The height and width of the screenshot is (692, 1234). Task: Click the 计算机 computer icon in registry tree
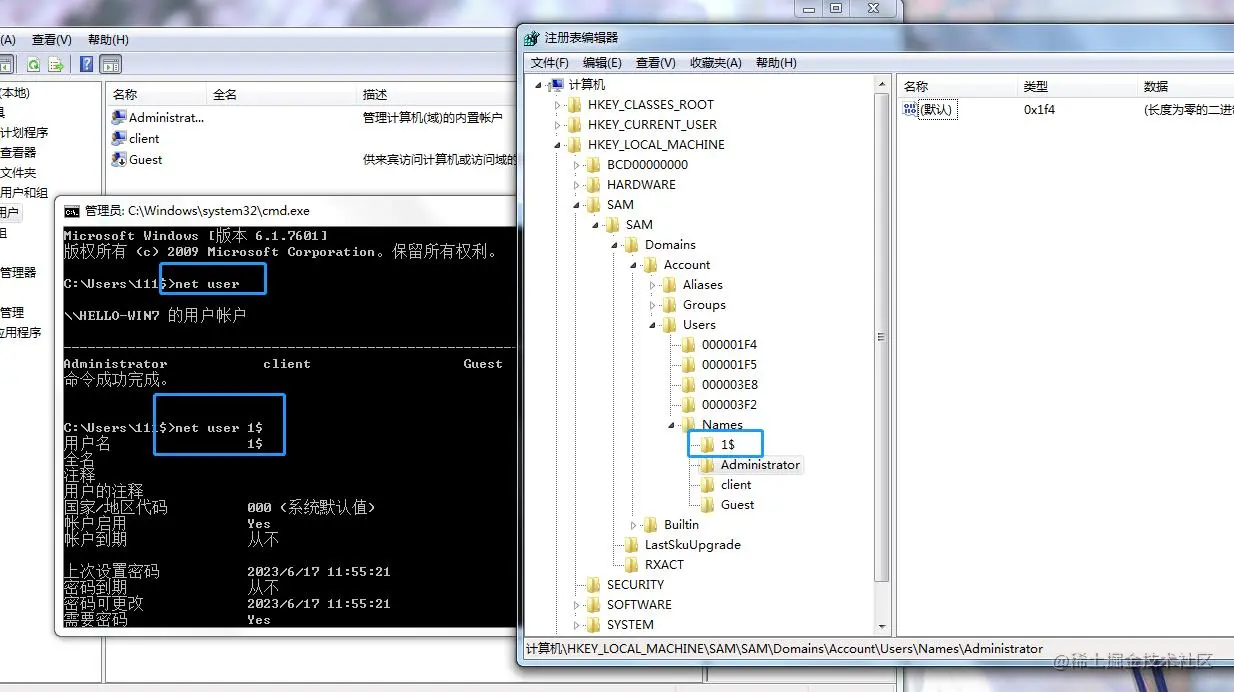coord(557,85)
